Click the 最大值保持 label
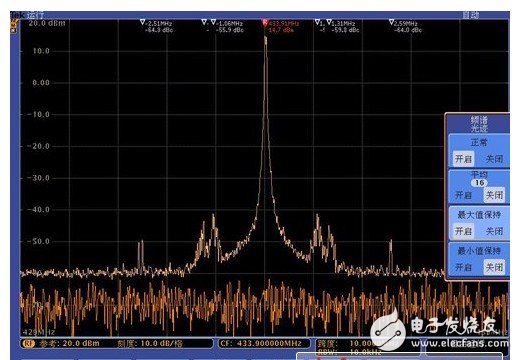 coord(479,215)
